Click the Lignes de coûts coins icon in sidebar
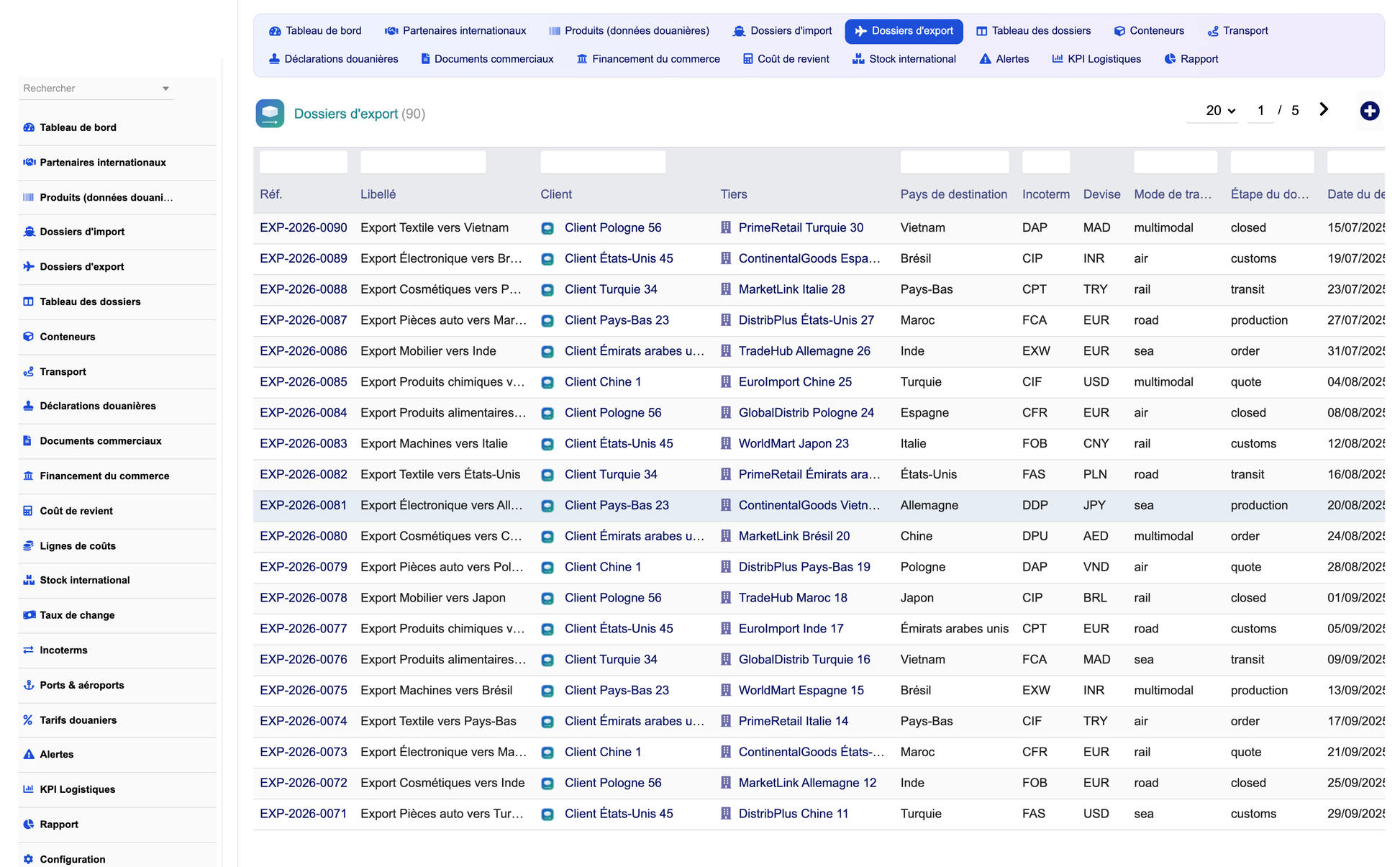The image size is (1400, 867). pos(29,546)
